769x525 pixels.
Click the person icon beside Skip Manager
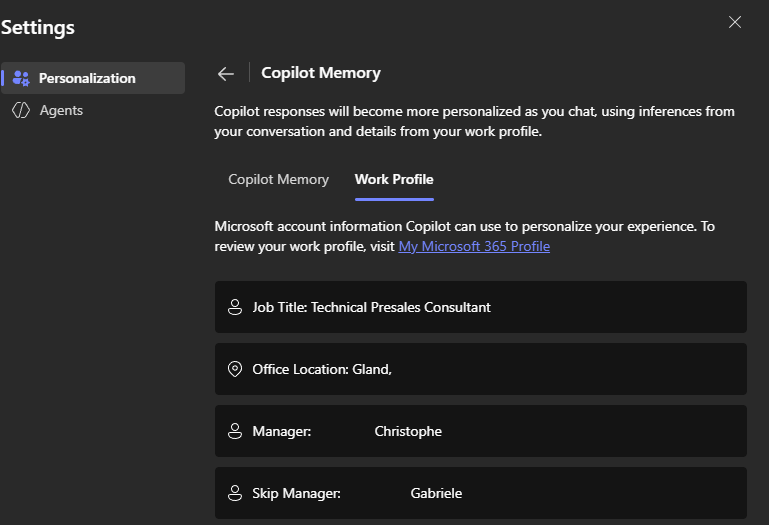point(235,493)
